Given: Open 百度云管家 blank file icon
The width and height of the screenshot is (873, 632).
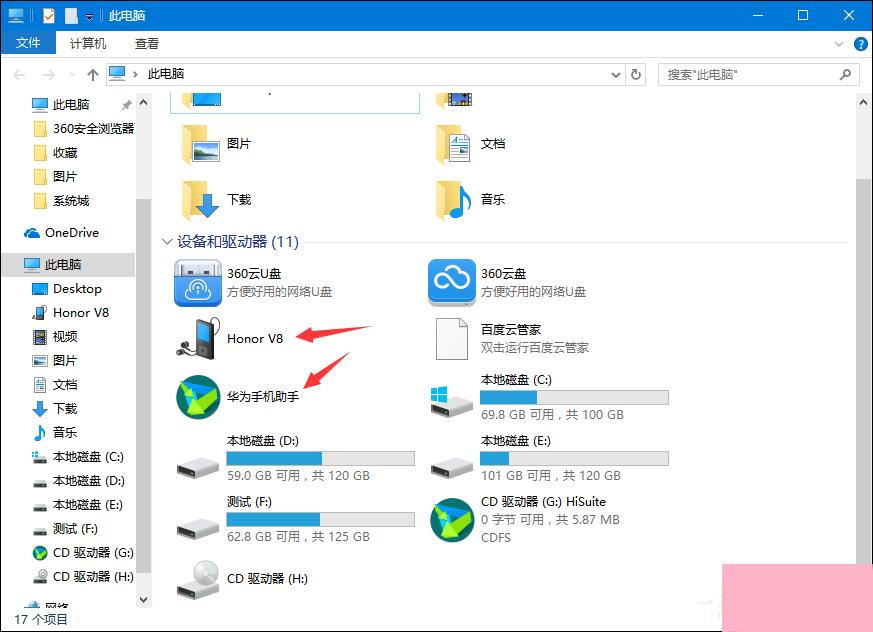Looking at the screenshot, I should pyautogui.click(x=452, y=339).
